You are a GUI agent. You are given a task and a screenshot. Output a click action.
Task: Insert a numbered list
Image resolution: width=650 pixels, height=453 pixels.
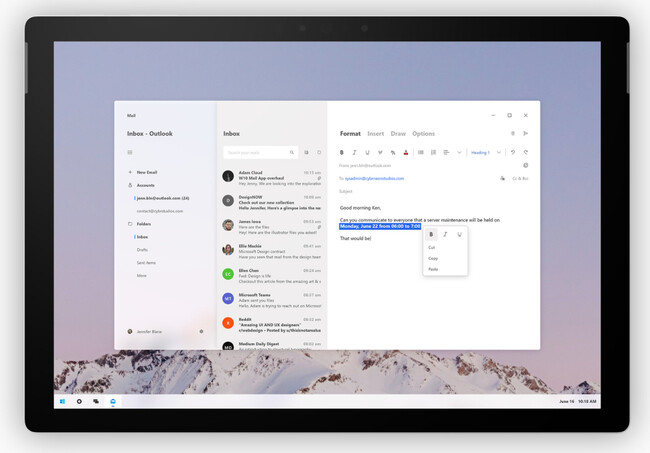tap(434, 153)
